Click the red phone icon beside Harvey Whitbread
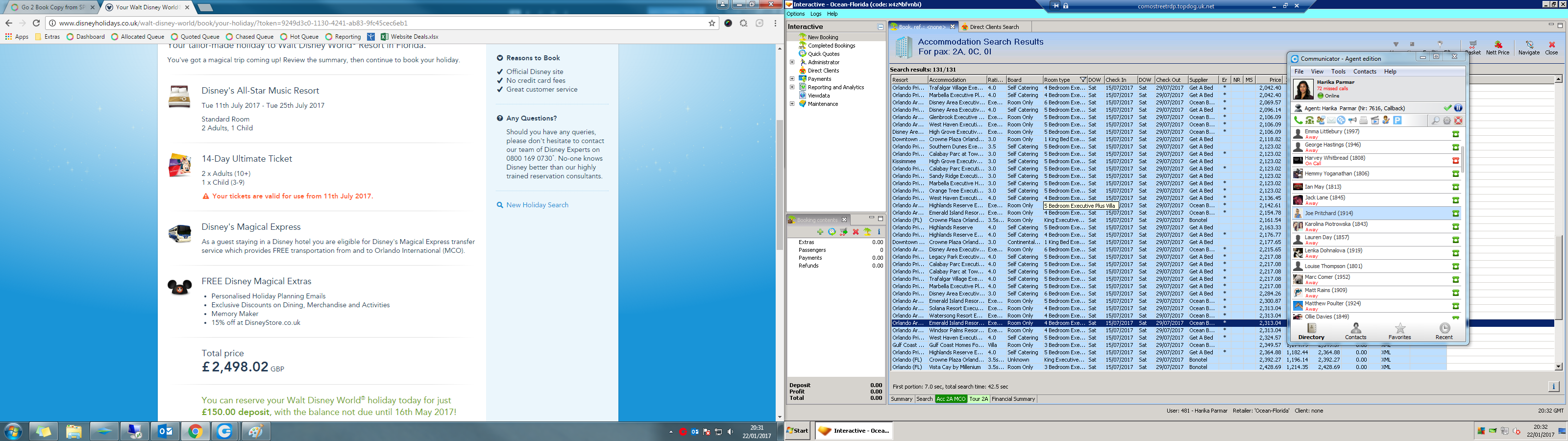 [1455, 161]
